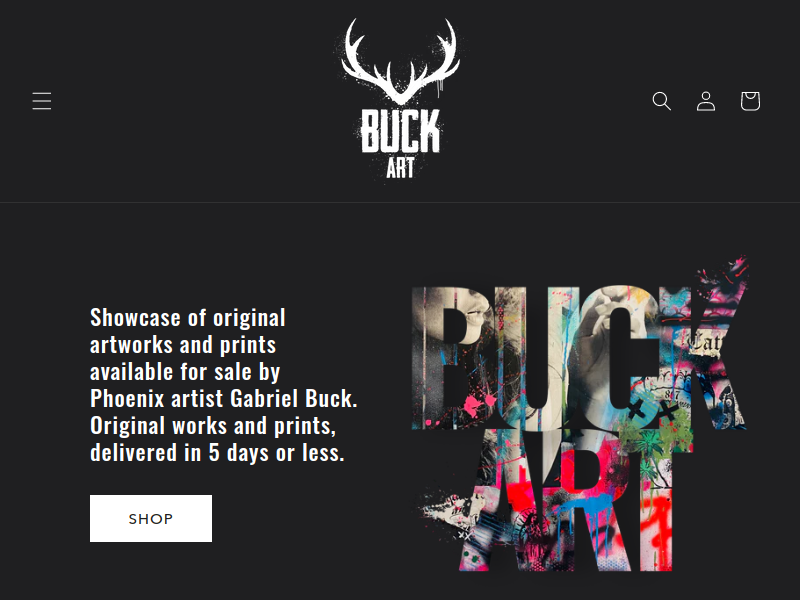The image size is (800, 600).
Task: Click the small ART text under logo
Action: [401, 168]
